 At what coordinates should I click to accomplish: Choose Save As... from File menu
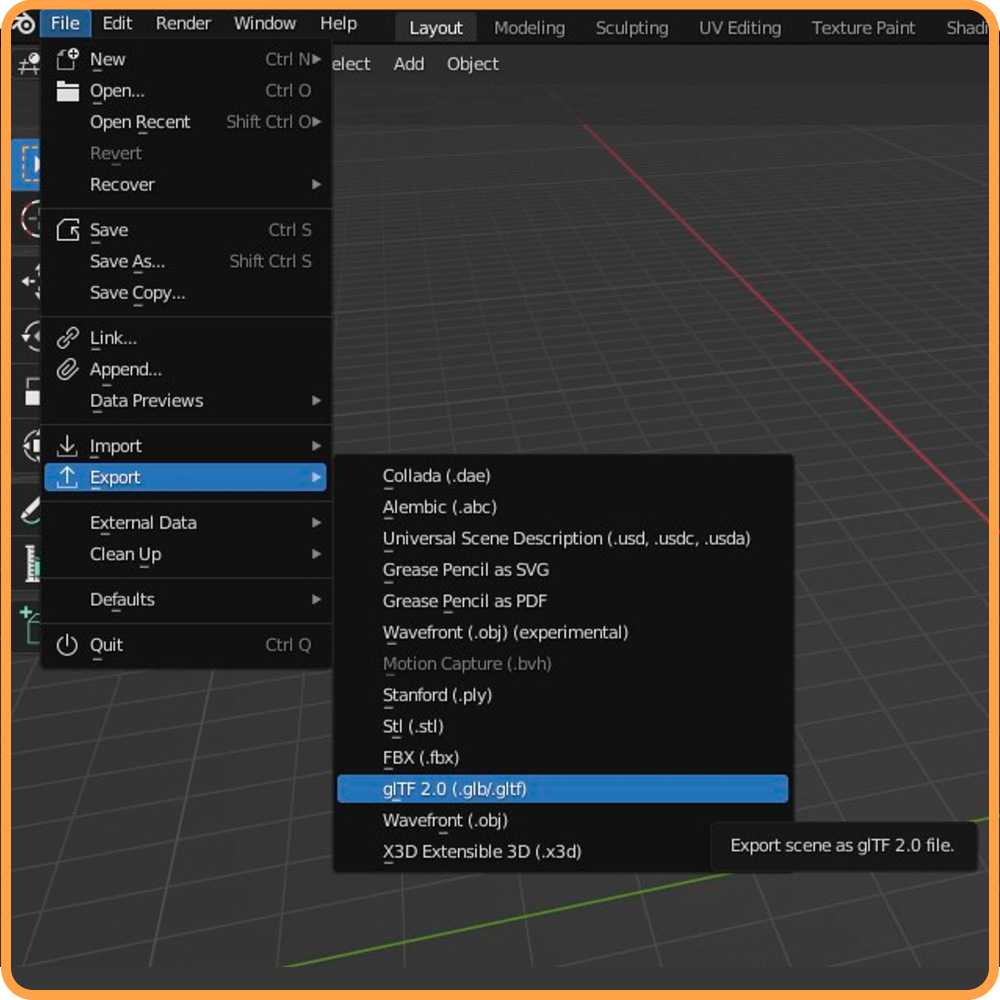(186, 261)
